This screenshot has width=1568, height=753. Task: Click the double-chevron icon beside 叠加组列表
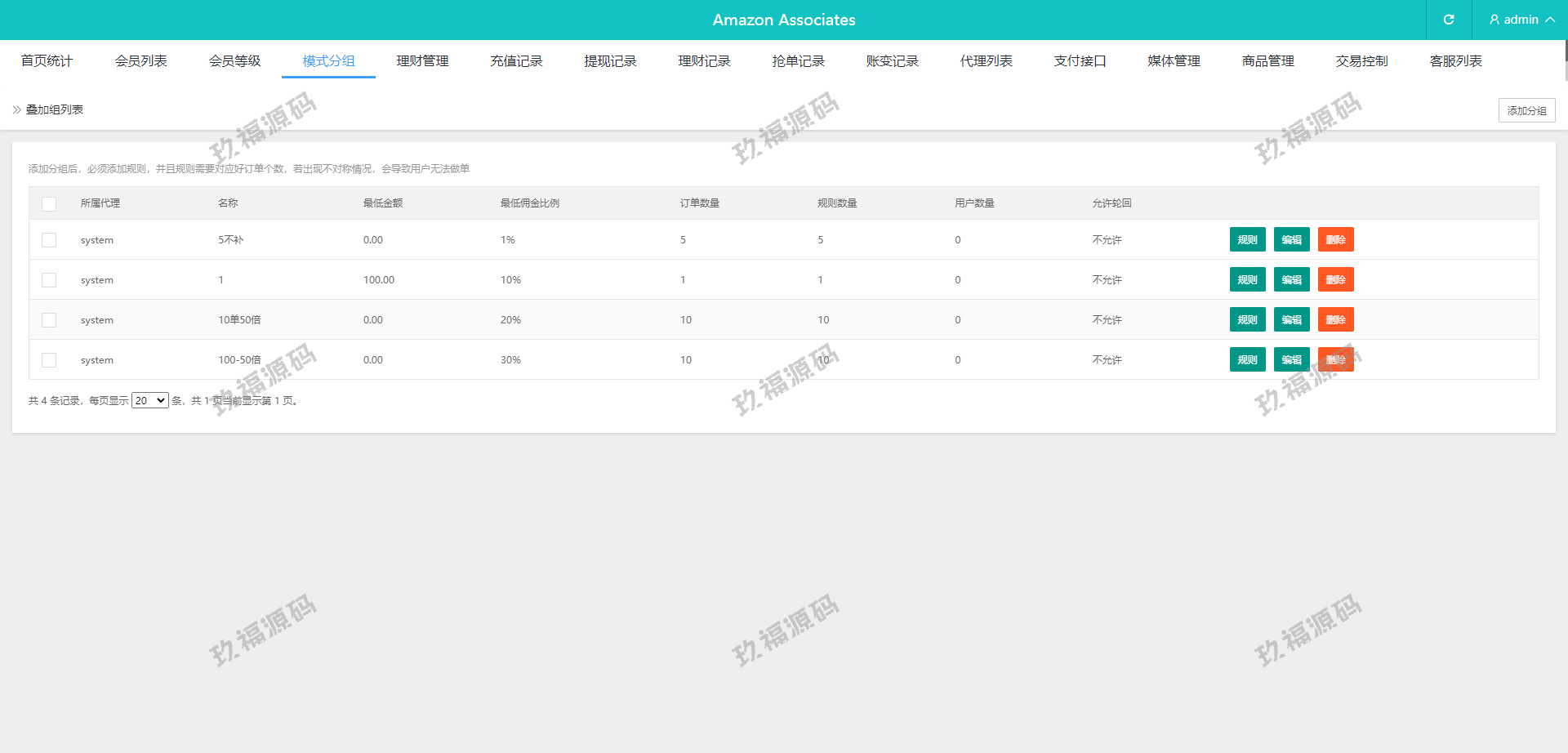coord(17,109)
